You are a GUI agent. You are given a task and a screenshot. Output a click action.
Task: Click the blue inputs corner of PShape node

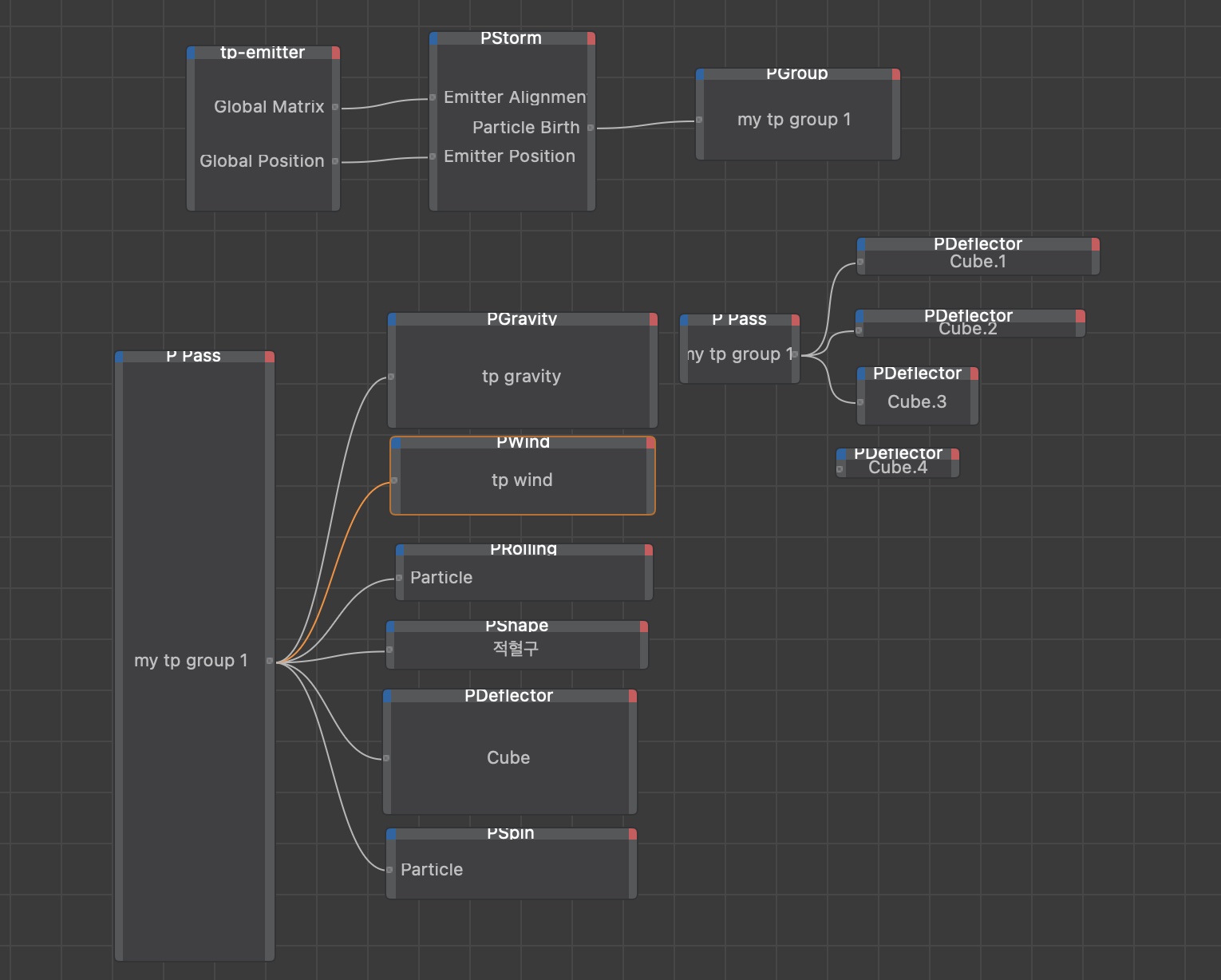click(391, 627)
